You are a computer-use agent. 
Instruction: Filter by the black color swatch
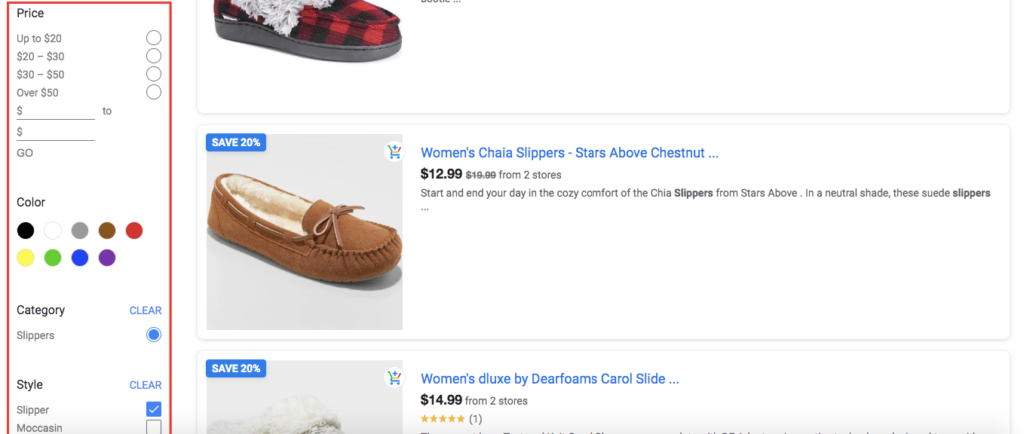pos(25,230)
